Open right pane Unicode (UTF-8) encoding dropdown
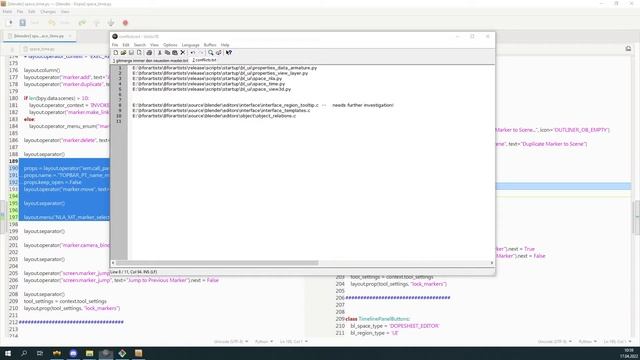Image resolution: width=640 pixels, height=360 pixels. click(x=554, y=341)
